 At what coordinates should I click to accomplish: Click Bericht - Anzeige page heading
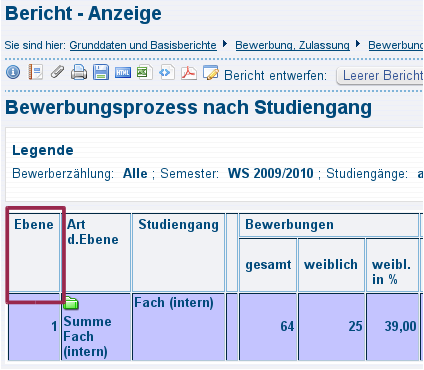[x=83, y=13]
